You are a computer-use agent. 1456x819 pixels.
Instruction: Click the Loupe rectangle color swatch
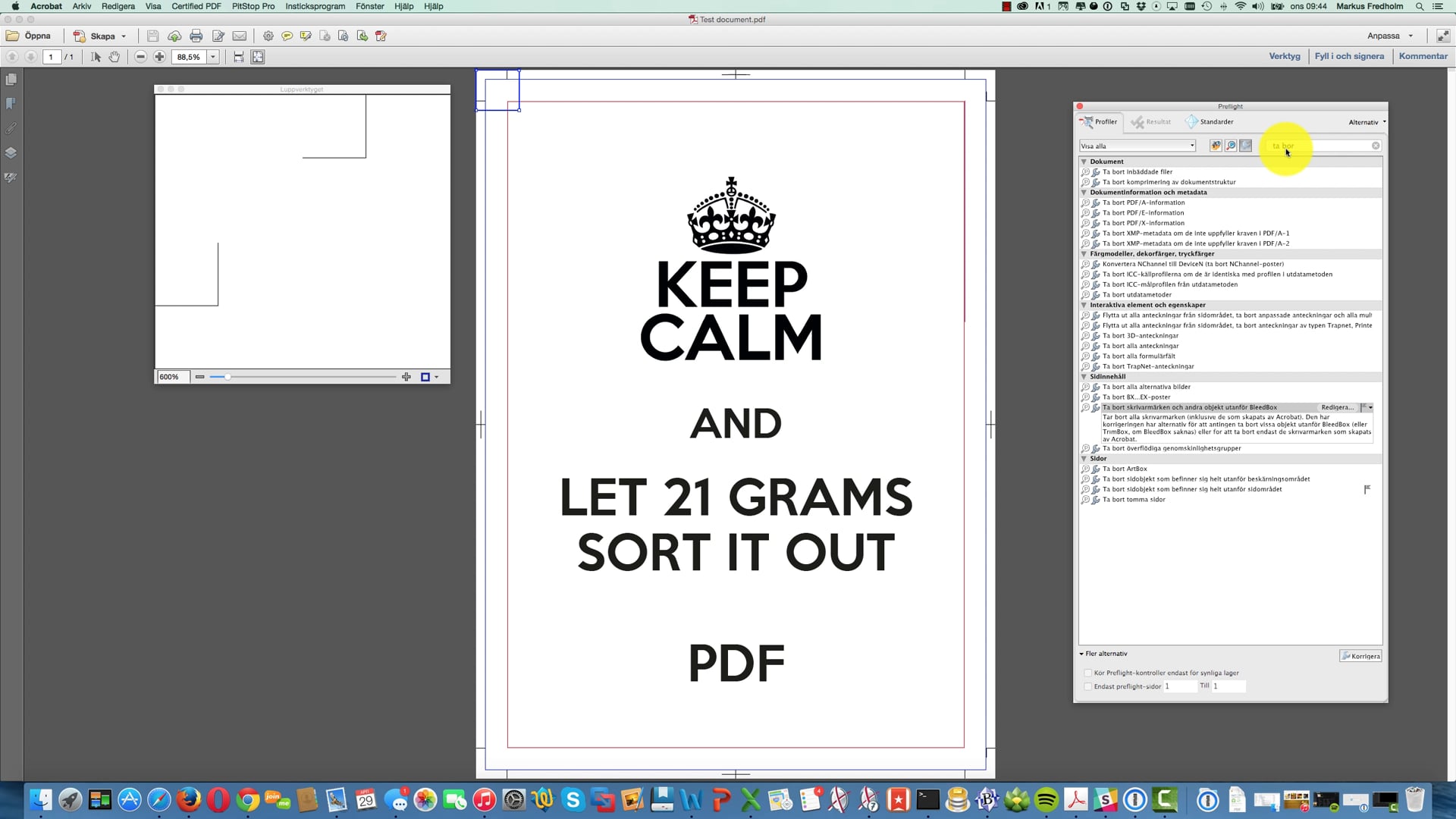point(425,377)
